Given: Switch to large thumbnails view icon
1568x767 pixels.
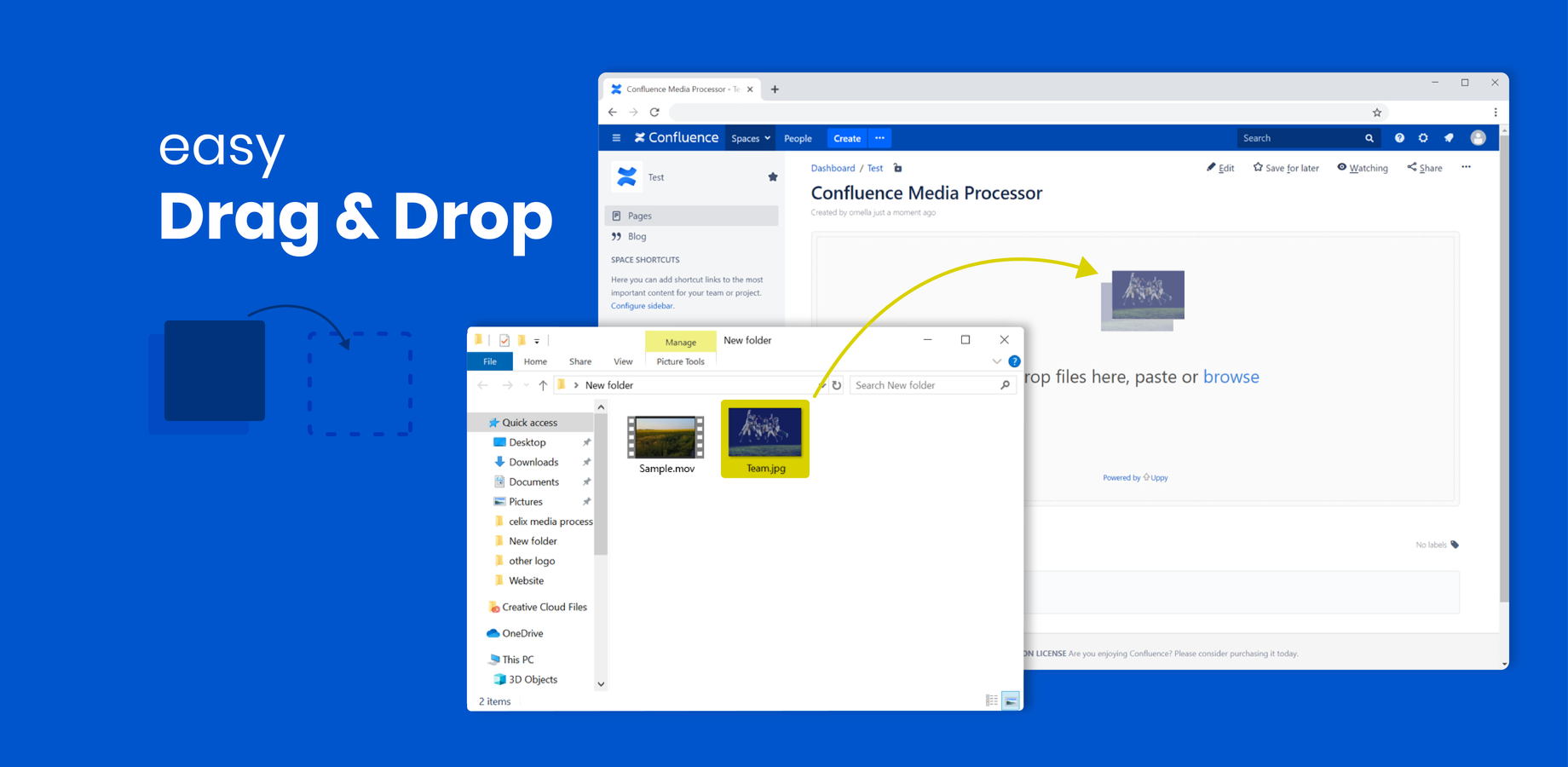Looking at the screenshot, I should (x=1011, y=701).
